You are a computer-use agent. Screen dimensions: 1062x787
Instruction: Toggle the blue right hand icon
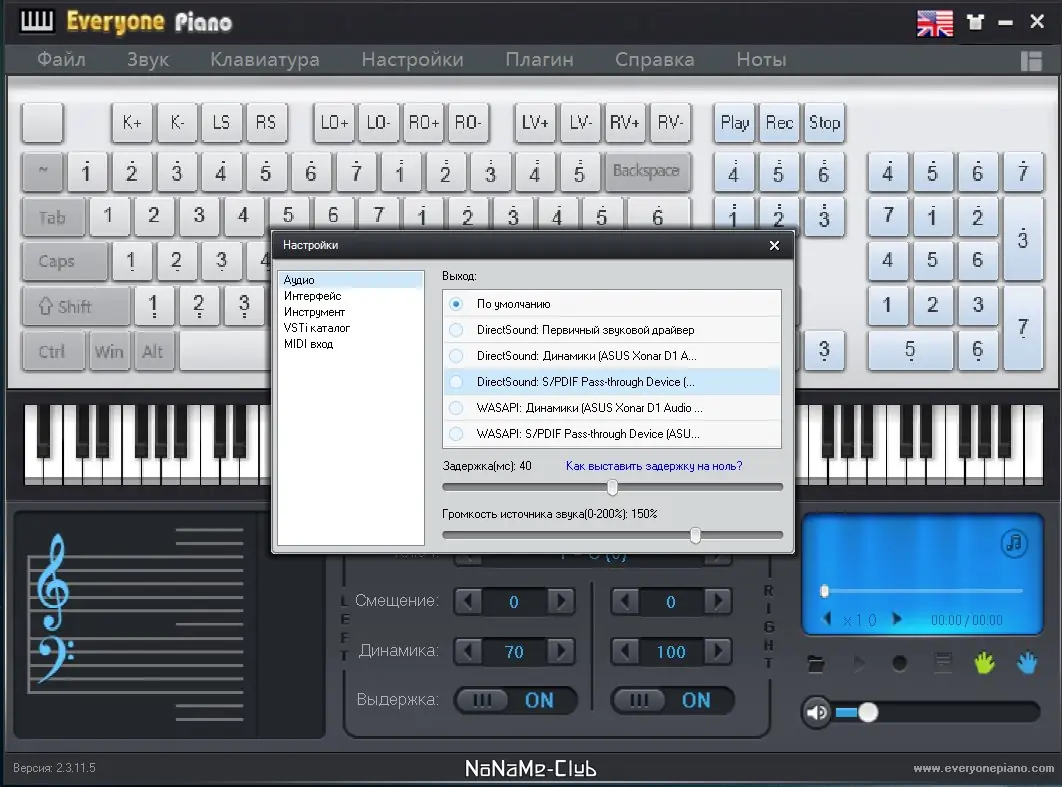[x=1027, y=662]
